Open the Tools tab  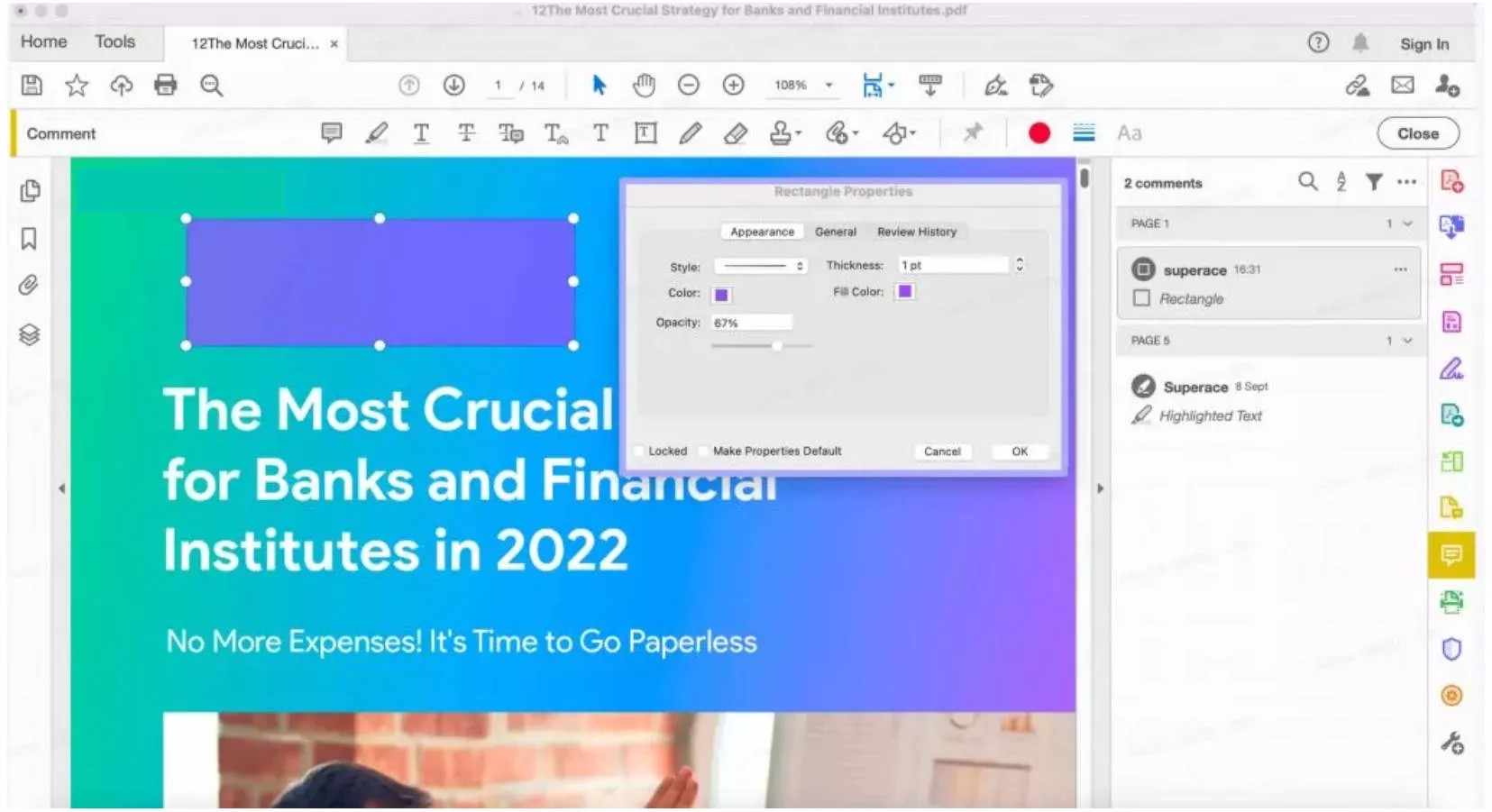click(114, 41)
